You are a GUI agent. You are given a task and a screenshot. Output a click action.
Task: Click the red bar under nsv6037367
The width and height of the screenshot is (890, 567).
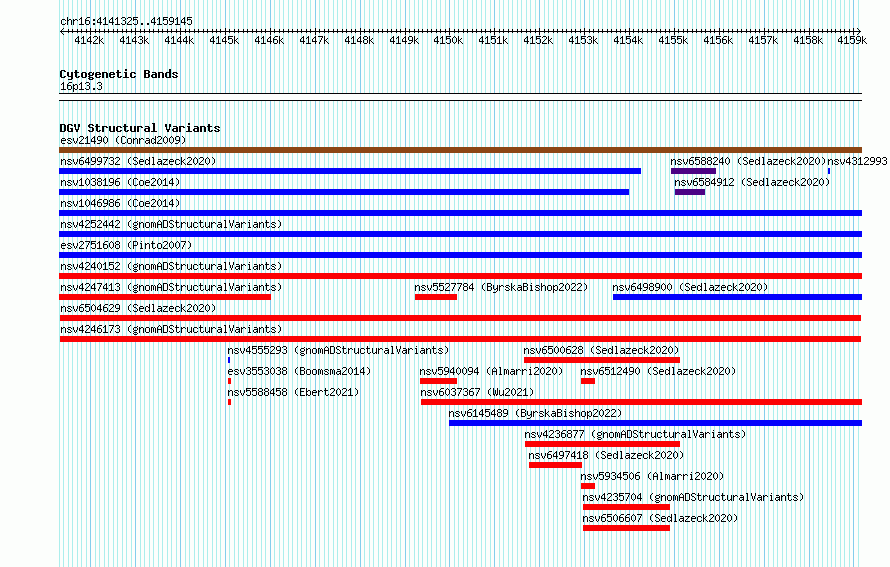coord(641,402)
